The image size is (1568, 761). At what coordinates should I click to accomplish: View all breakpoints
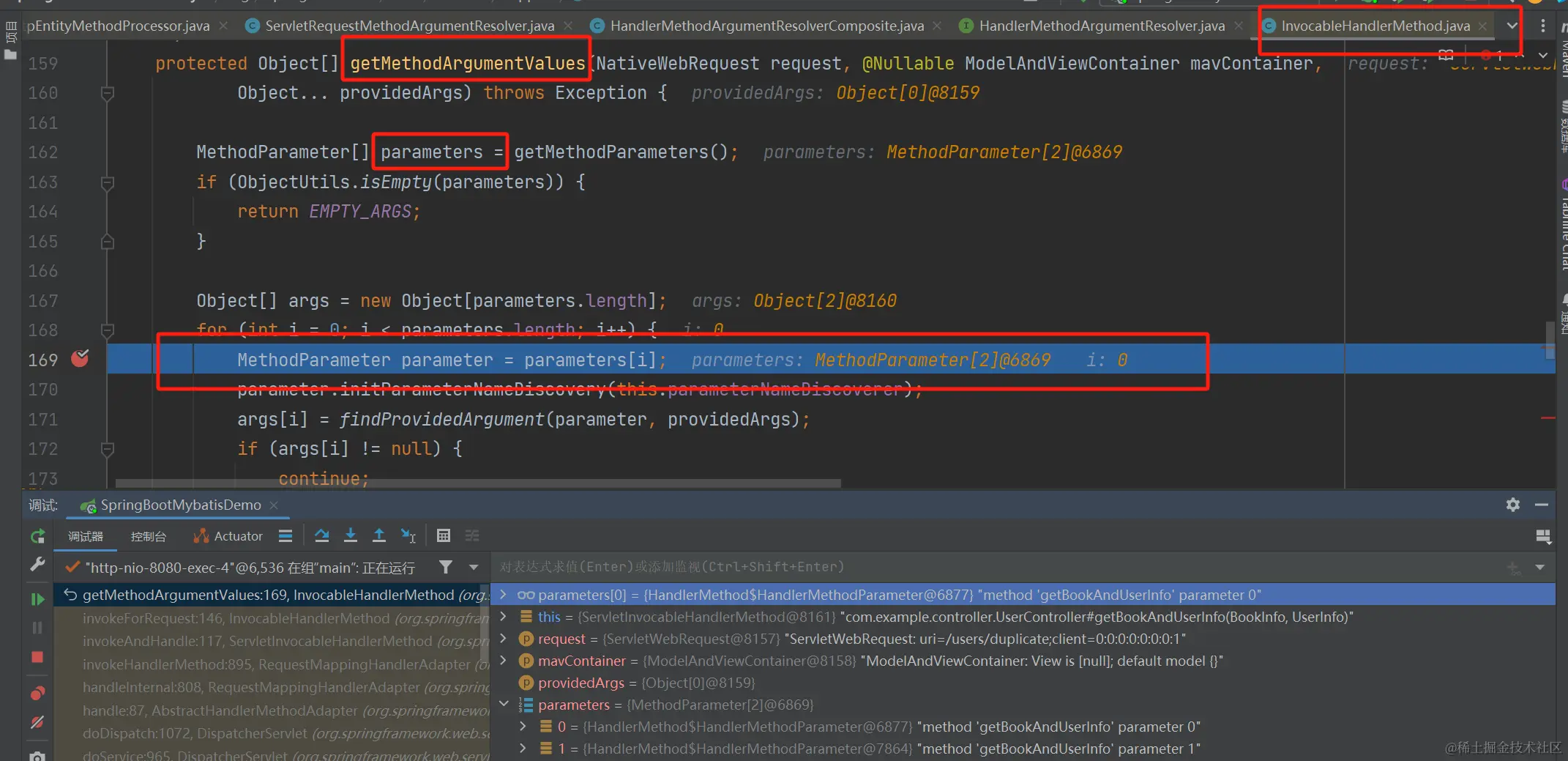click(37, 693)
